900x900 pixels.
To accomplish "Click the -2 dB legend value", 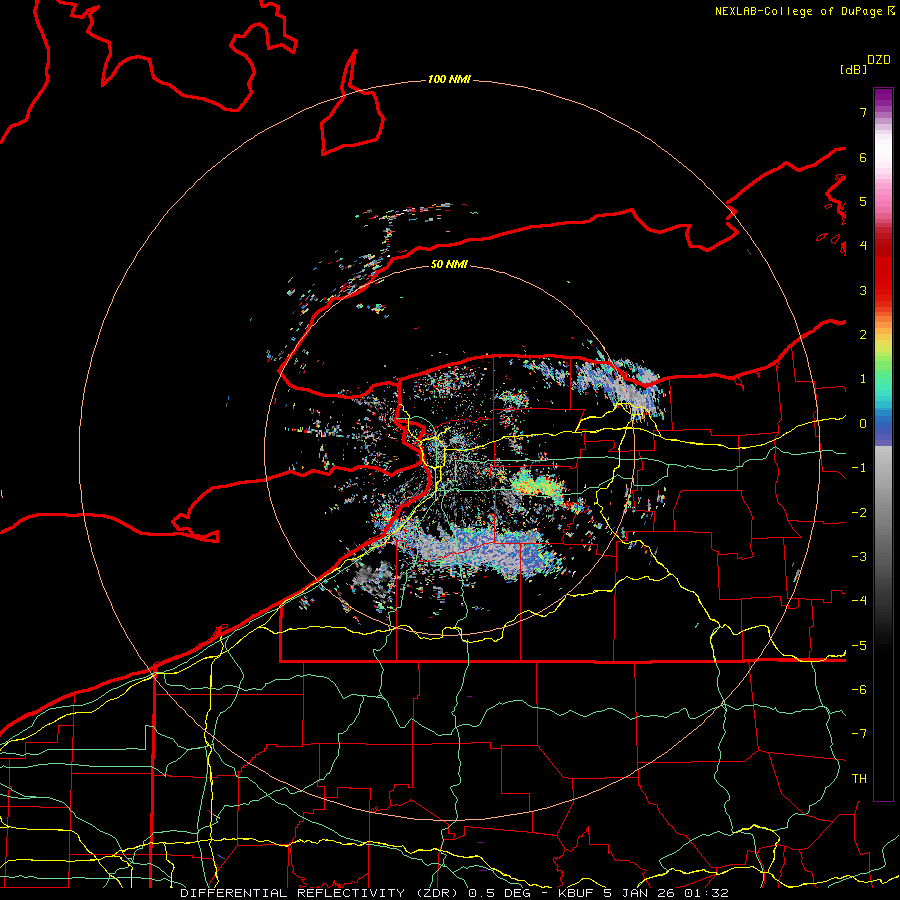I will point(859,512).
